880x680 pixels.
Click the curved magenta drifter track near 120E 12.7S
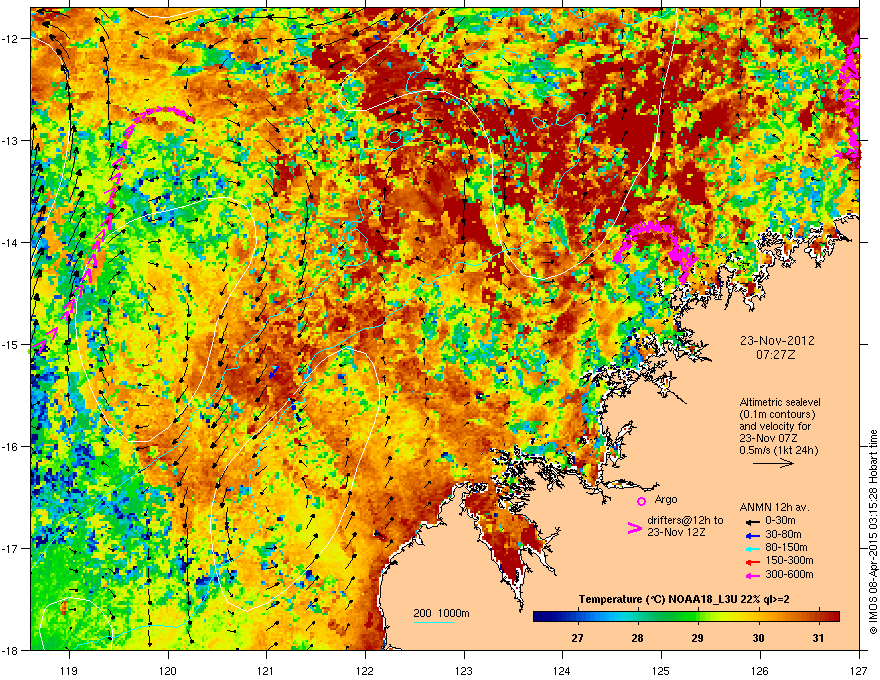tap(163, 112)
